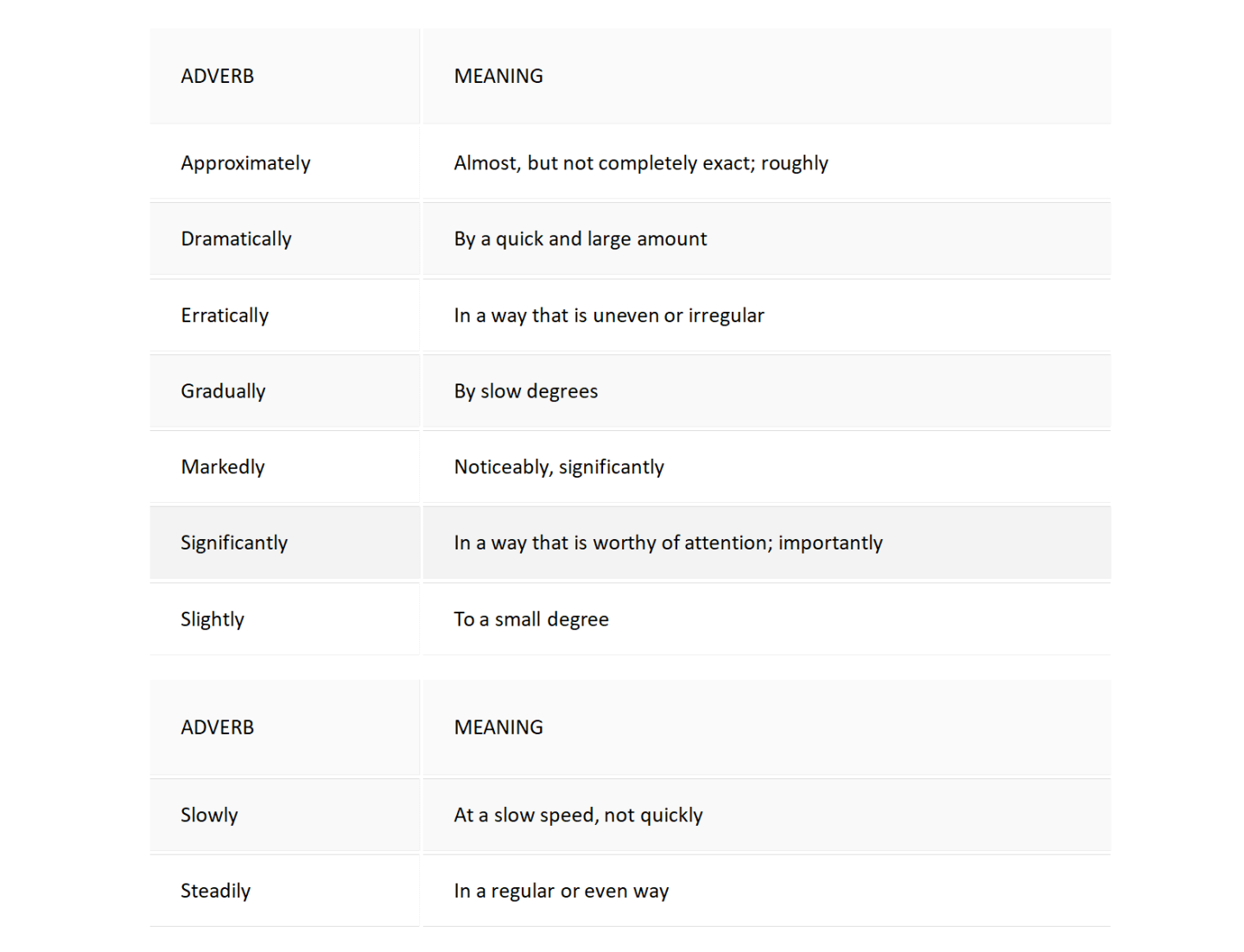This screenshot has width=1244, height=952.
Task: Click 'In a way that is worthy of attention; importantly'
Action: click(669, 543)
